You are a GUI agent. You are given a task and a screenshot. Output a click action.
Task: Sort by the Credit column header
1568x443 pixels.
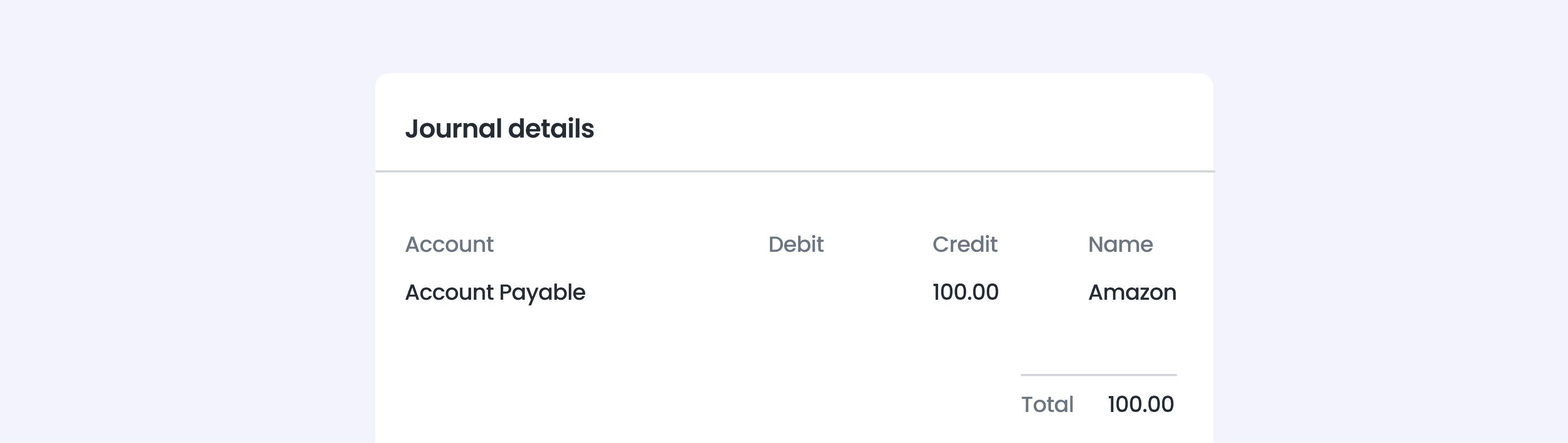tap(965, 245)
